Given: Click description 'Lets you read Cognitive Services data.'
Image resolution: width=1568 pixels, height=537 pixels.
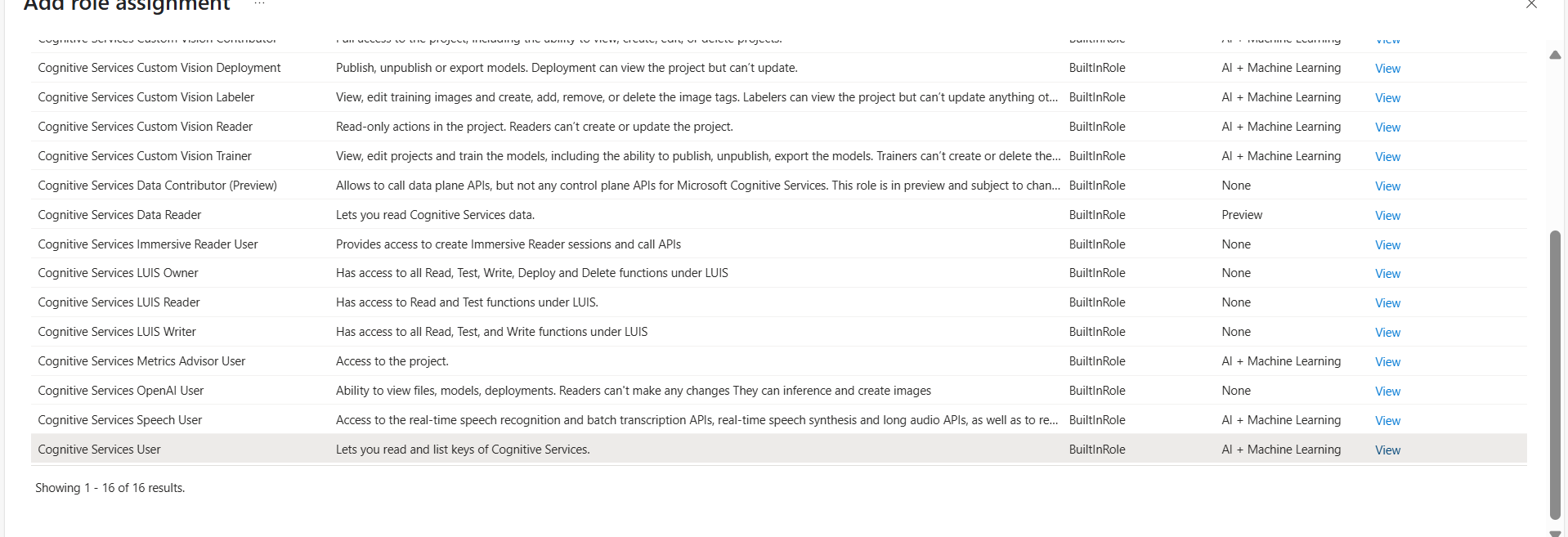Looking at the screenshot, I should 435,215.
